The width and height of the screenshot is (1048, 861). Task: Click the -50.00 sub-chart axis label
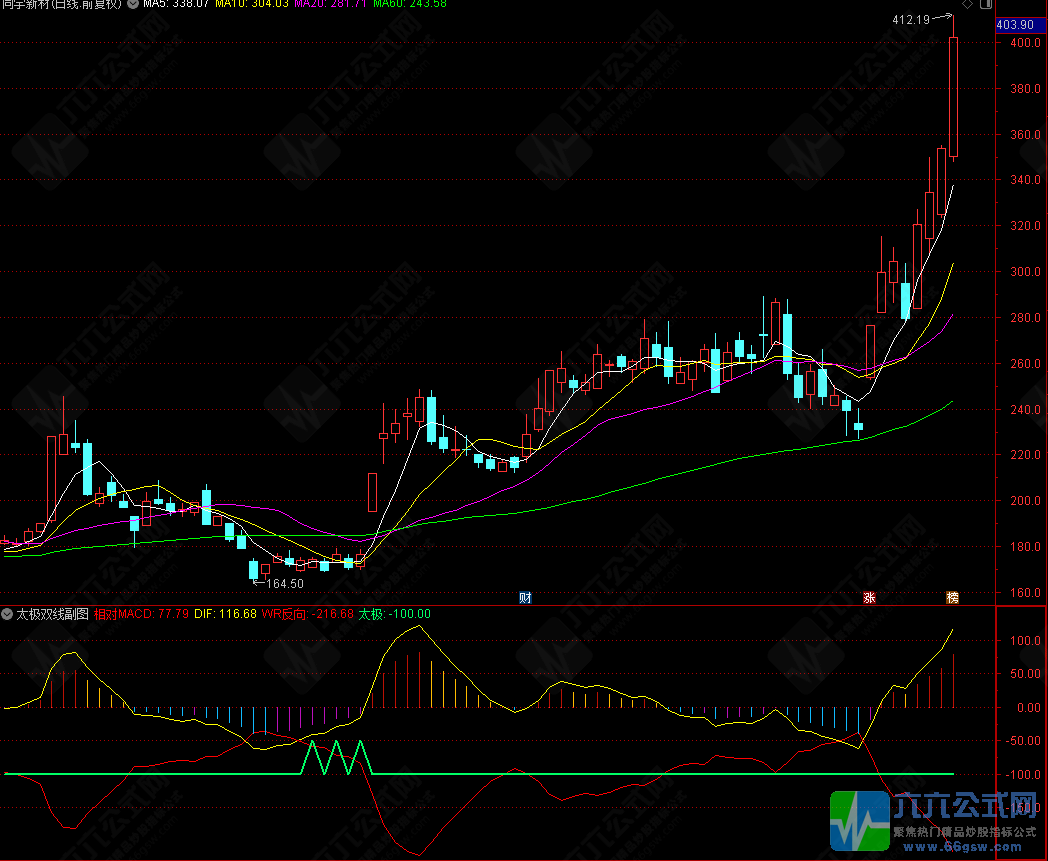point(1024,741)
